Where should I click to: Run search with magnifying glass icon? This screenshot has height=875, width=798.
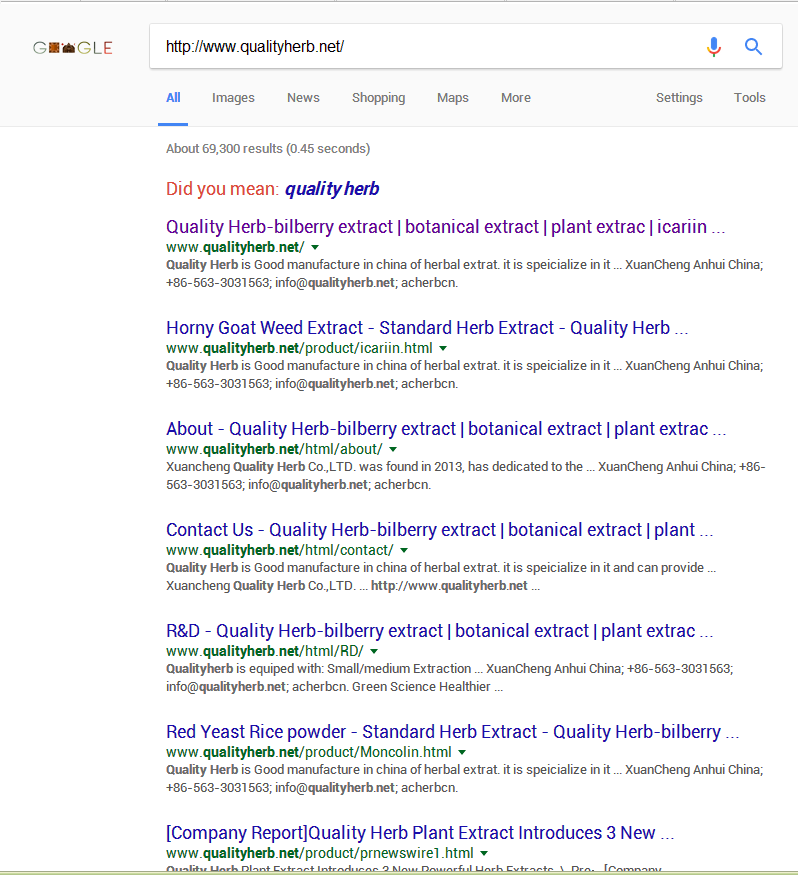[753, 47]
